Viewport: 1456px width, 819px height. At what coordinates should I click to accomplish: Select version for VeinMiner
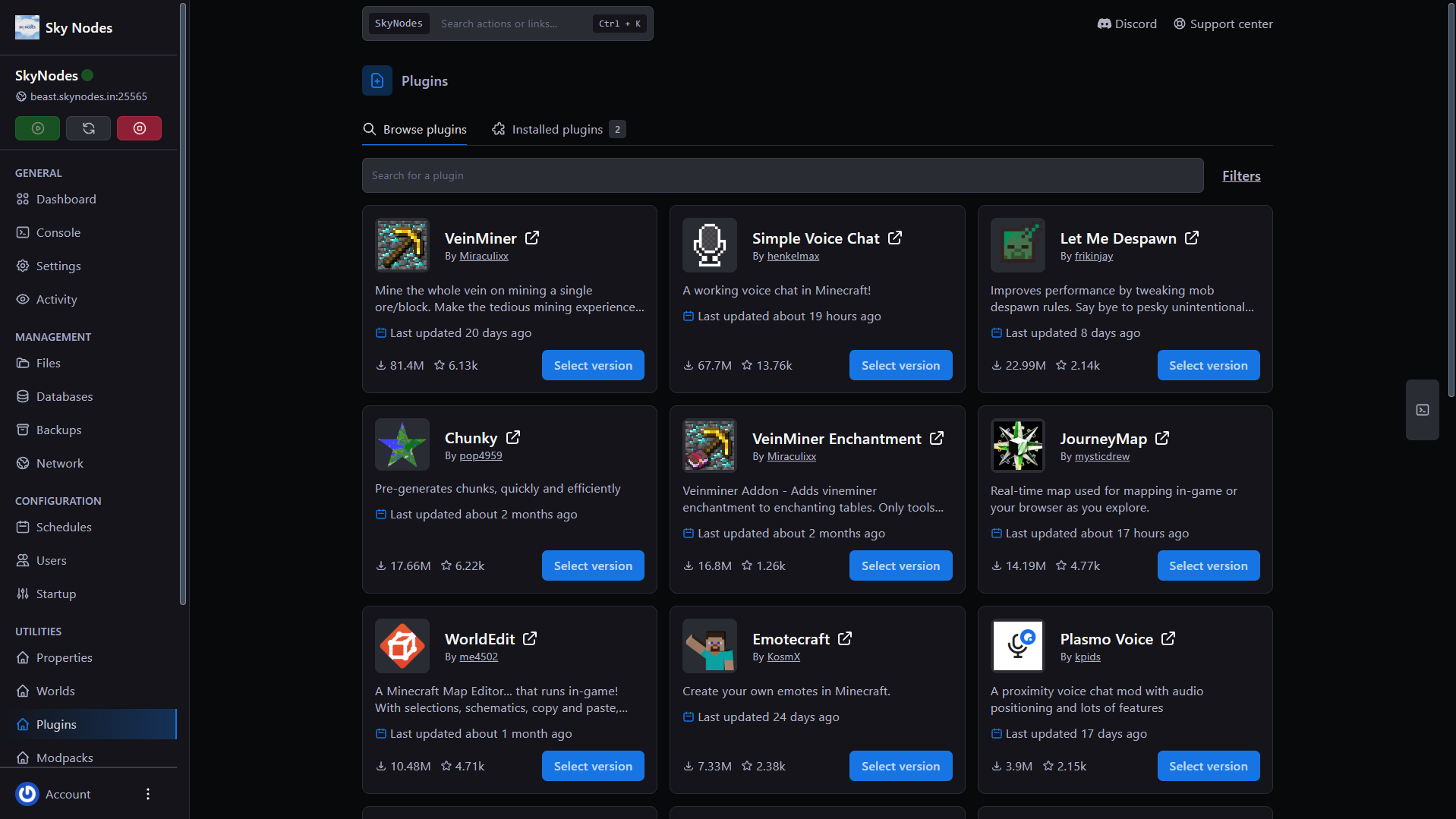click(593, 365)
